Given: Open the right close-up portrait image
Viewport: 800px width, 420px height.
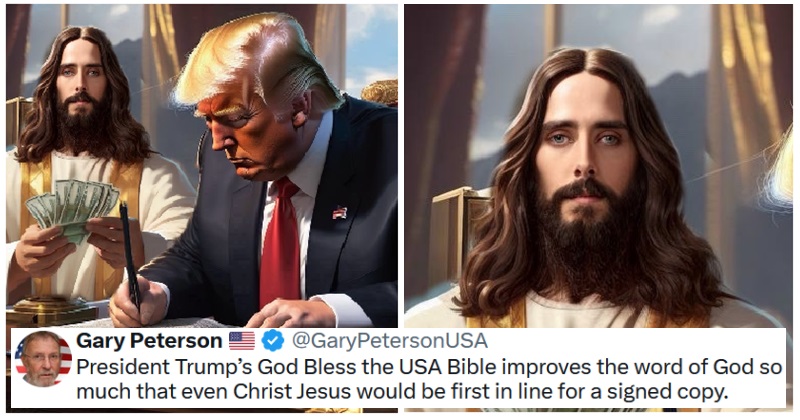Looking at the screenshot, I should (598, 166).
